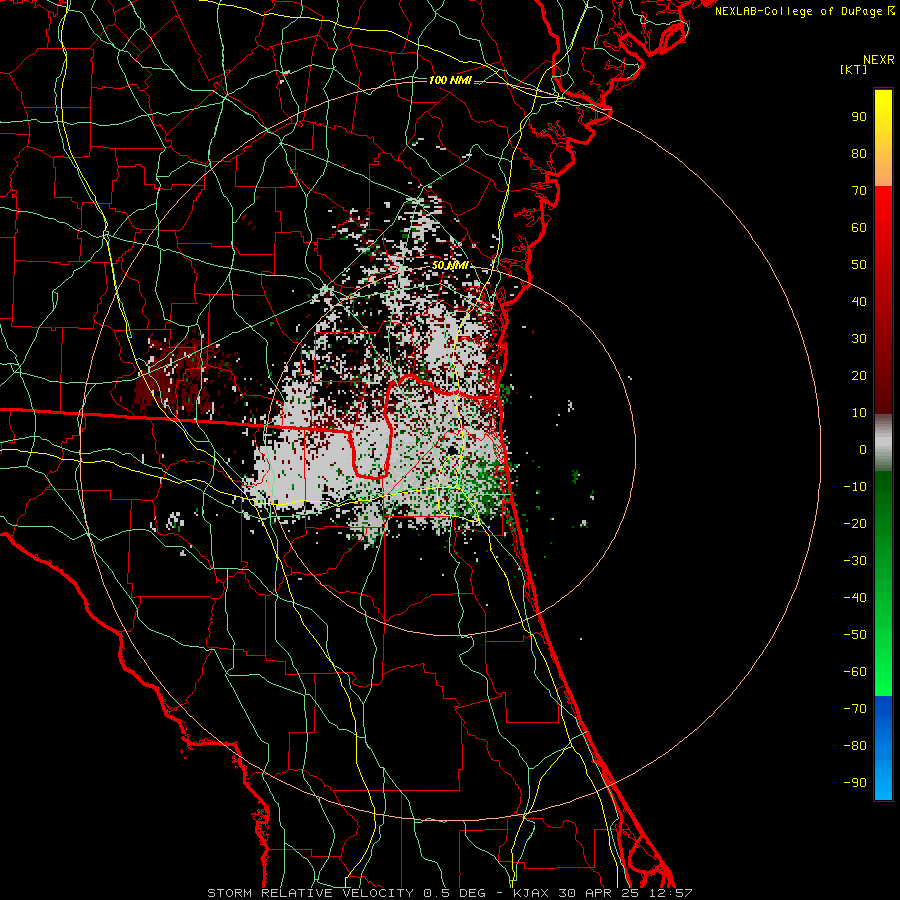Click the -50 knot scale value
Screen dimensions: 900x900
pos(855,634)
